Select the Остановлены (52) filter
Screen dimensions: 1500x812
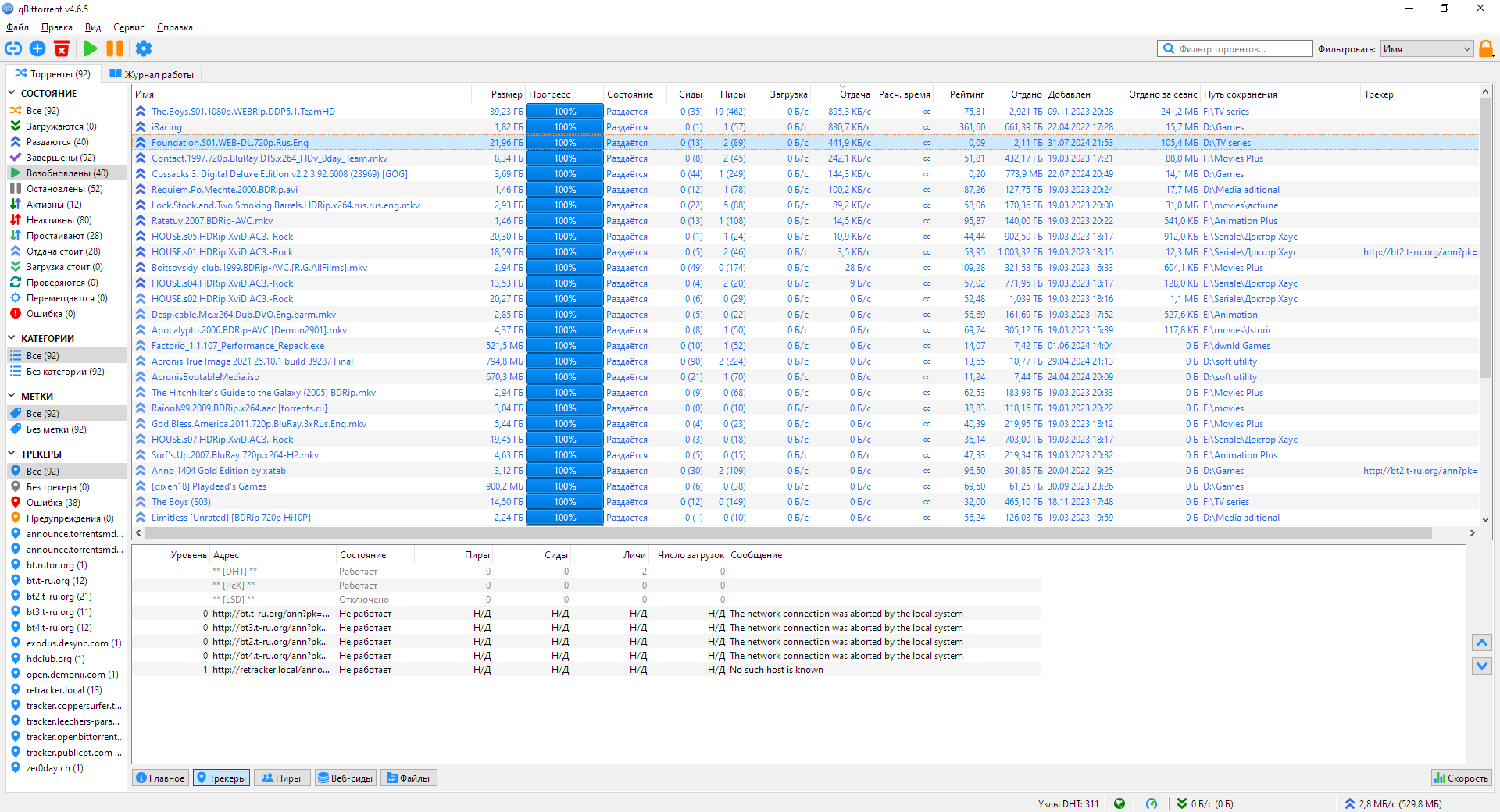point(67,189)
